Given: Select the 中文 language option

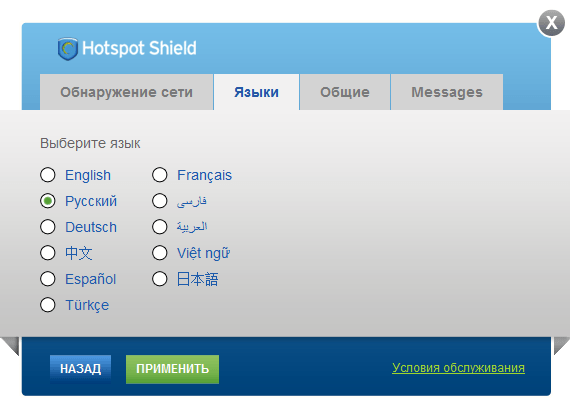Looking at the screenshot, I should coord(48,253).
